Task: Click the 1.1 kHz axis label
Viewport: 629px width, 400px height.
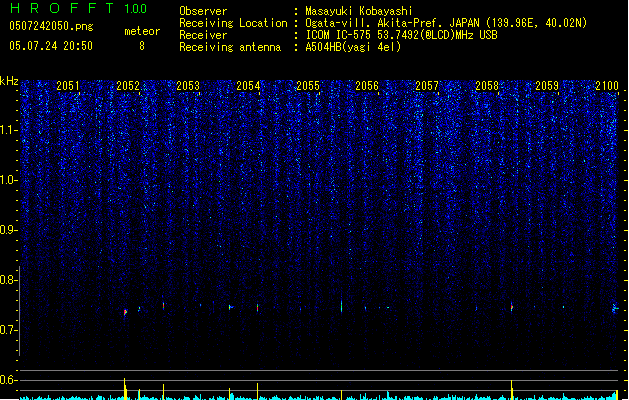Action: (x=9, y=130)
